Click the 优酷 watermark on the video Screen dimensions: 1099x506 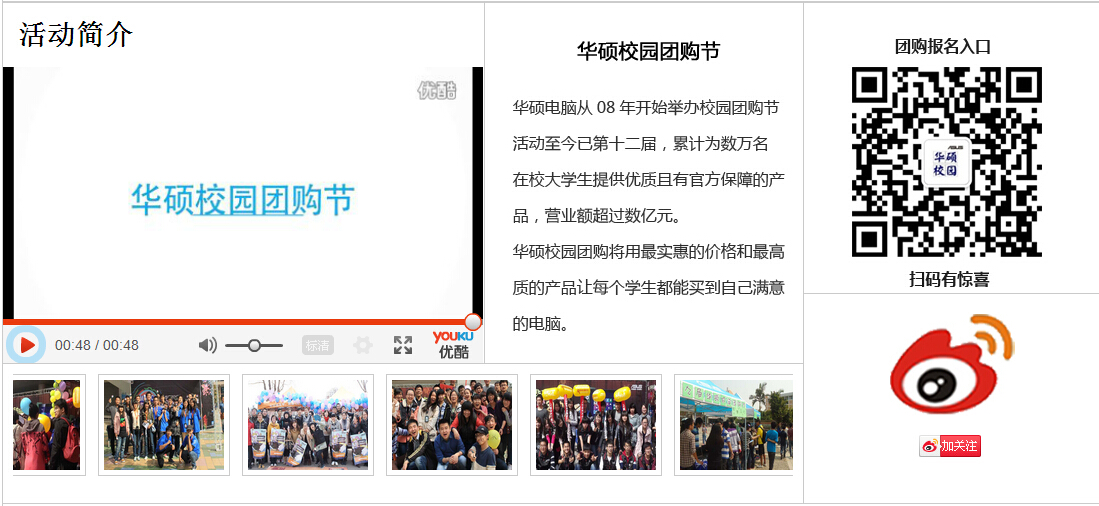coord(437,90)
